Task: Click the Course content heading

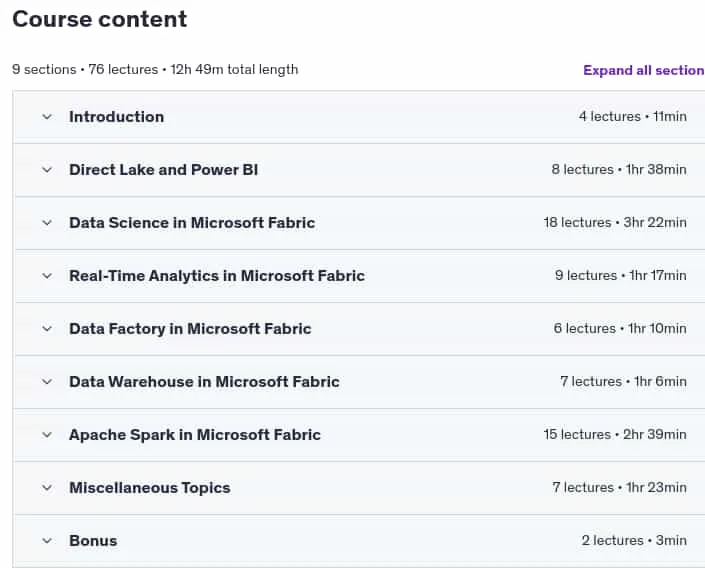Action: tap(99, 19)
